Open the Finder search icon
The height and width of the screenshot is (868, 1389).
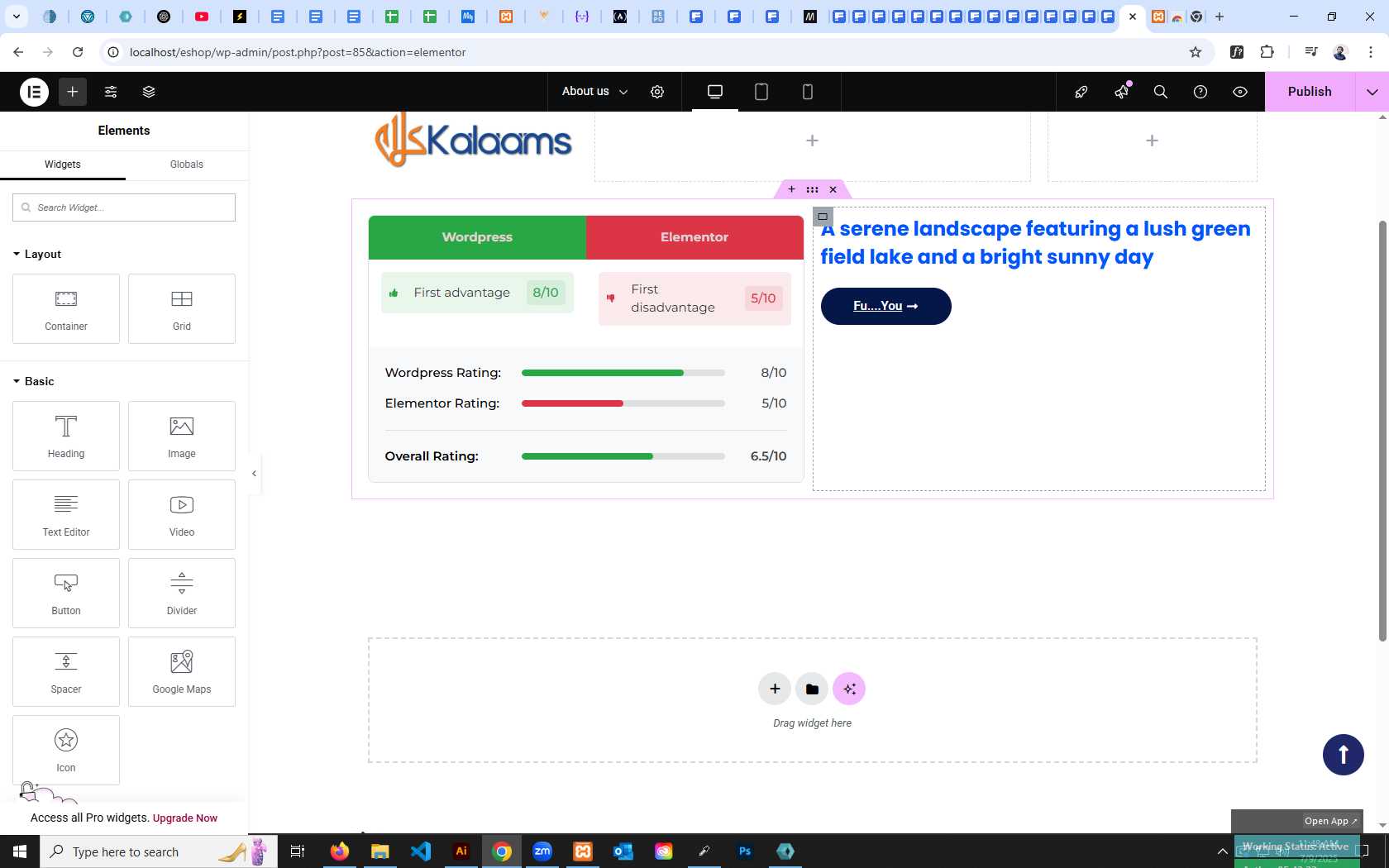click(x=1161, y=92)
